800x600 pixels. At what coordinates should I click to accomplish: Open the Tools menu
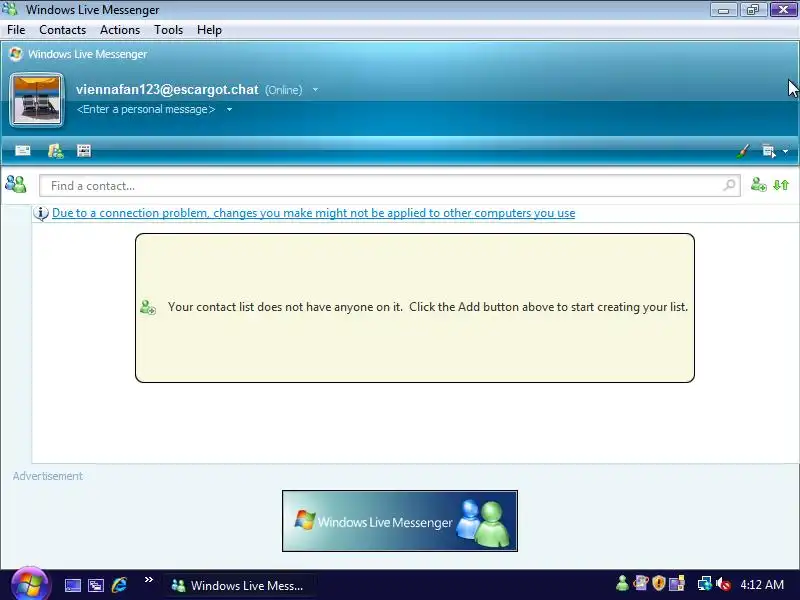point(168,30)
